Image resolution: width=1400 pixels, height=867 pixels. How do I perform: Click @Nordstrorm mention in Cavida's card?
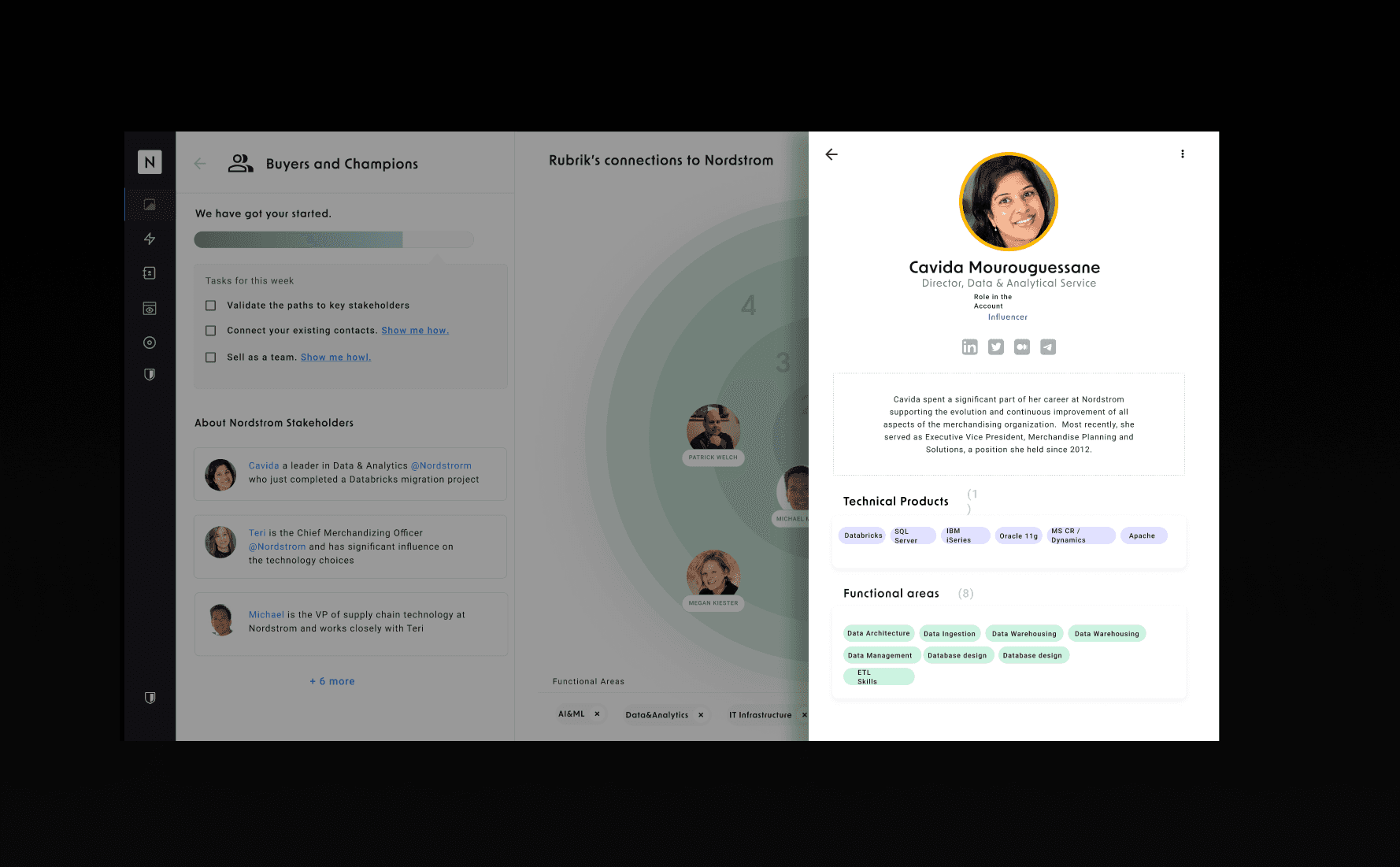click(x=441, y=466)
